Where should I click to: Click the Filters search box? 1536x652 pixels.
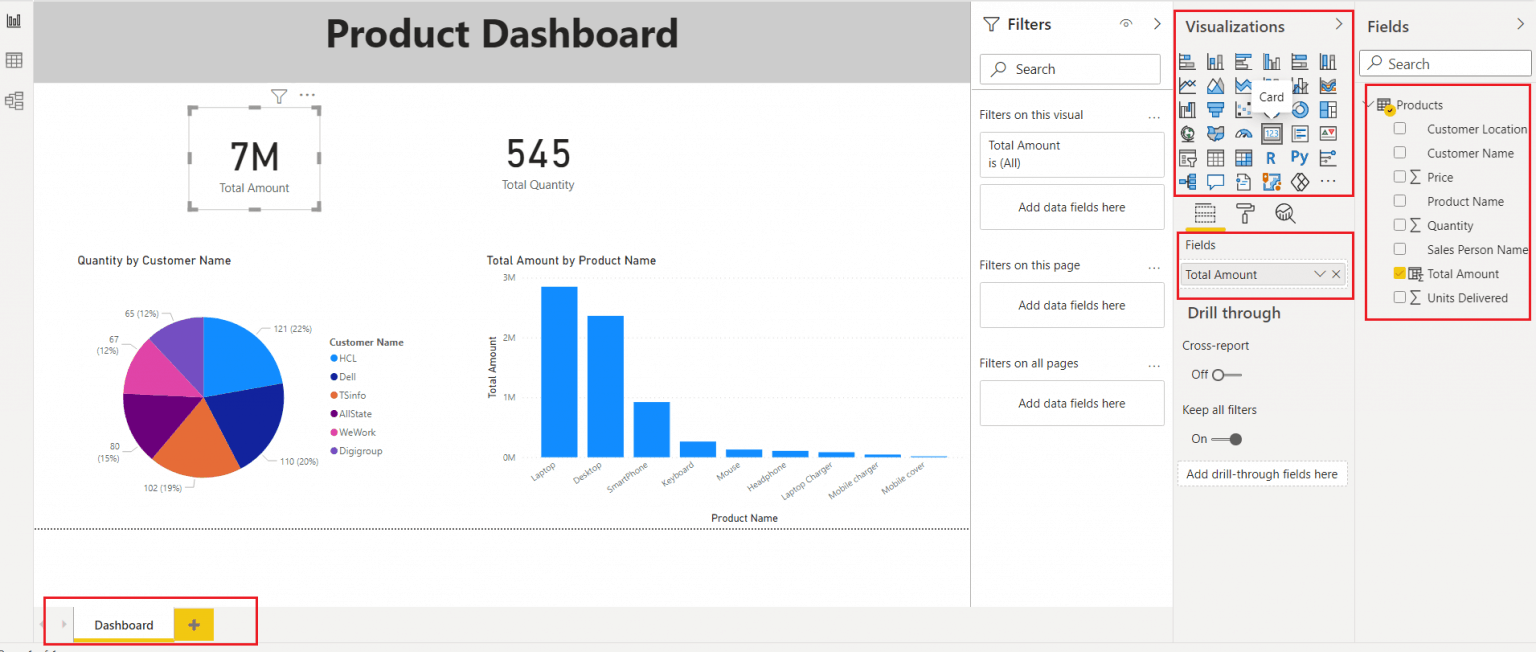coord(1069,68)
